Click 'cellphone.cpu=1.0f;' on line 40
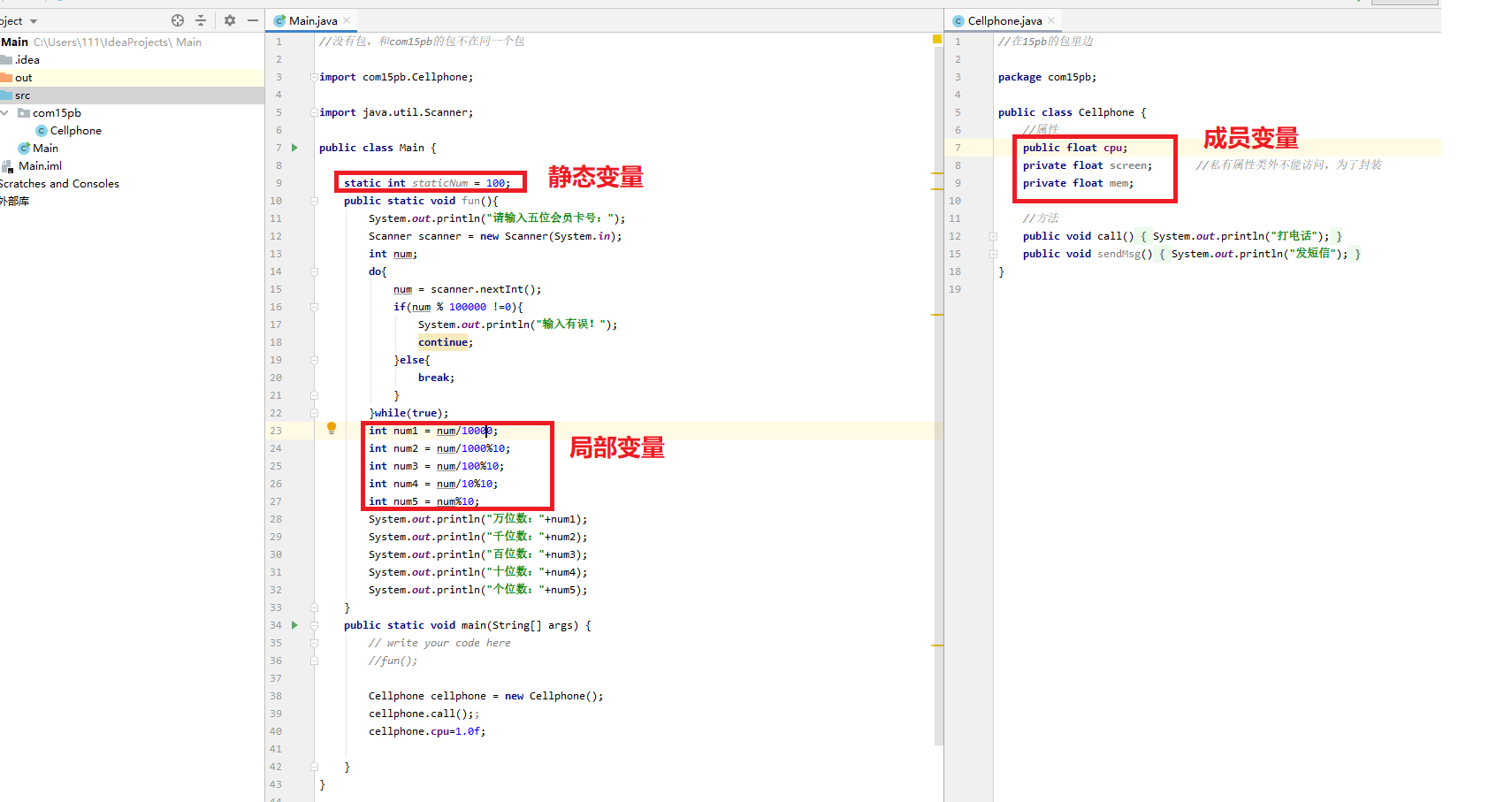 point(427,731)
